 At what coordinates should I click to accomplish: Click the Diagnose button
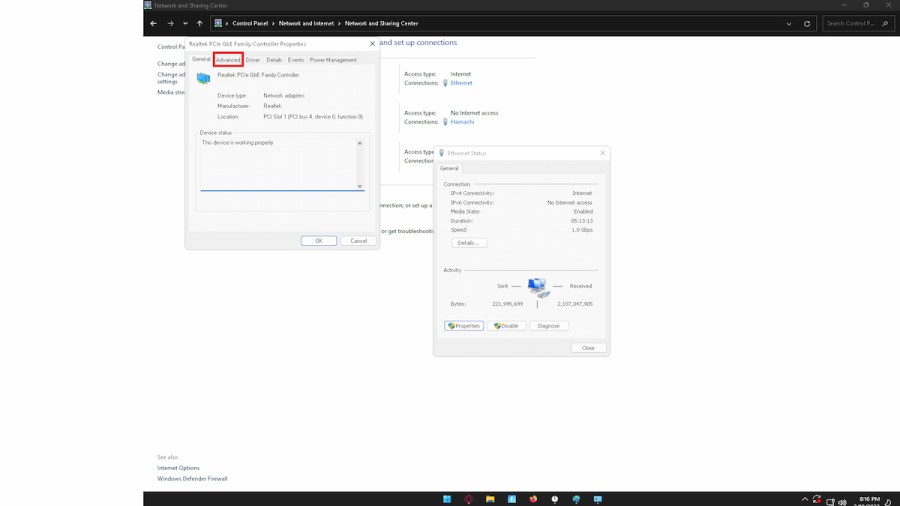coord(548,326)
